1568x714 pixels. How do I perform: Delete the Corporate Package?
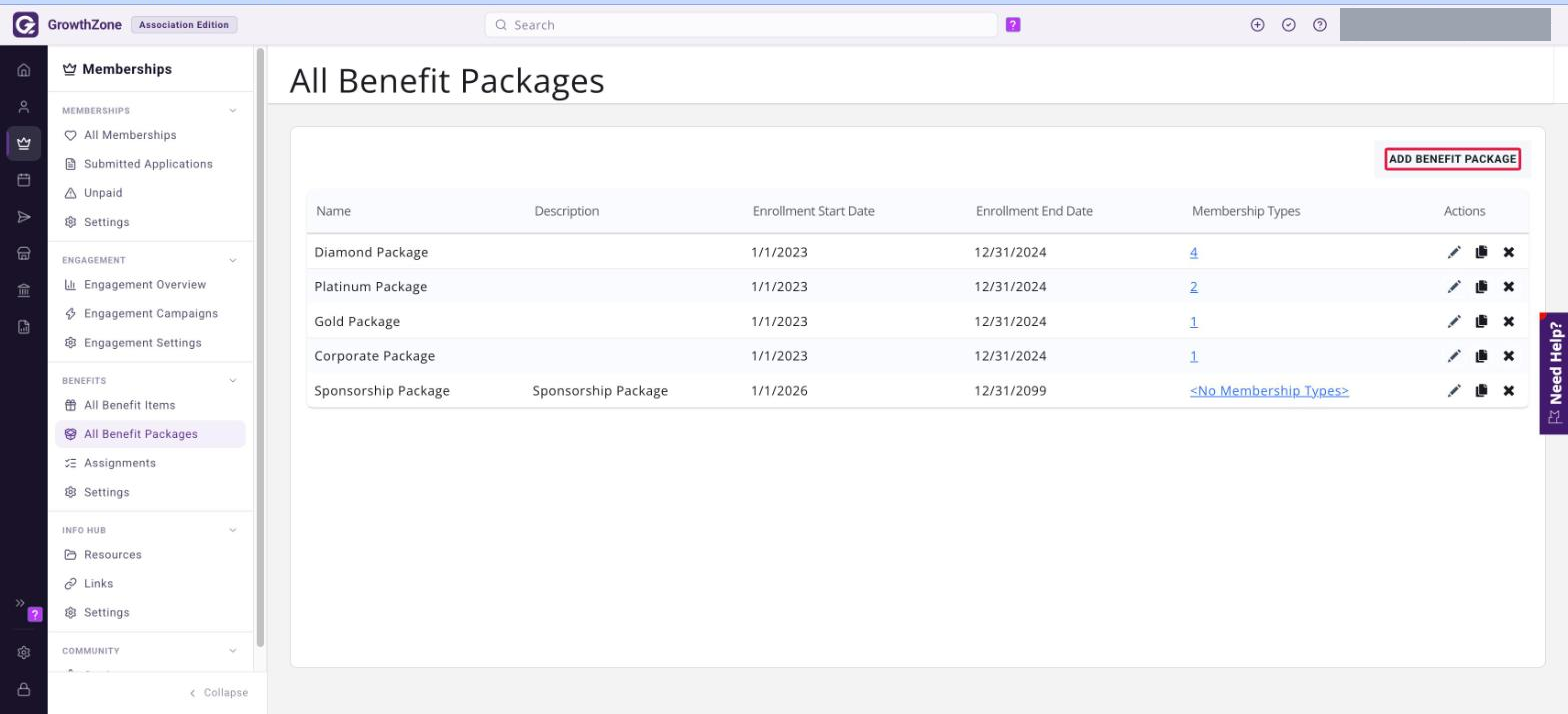(x=1509, y=356)
